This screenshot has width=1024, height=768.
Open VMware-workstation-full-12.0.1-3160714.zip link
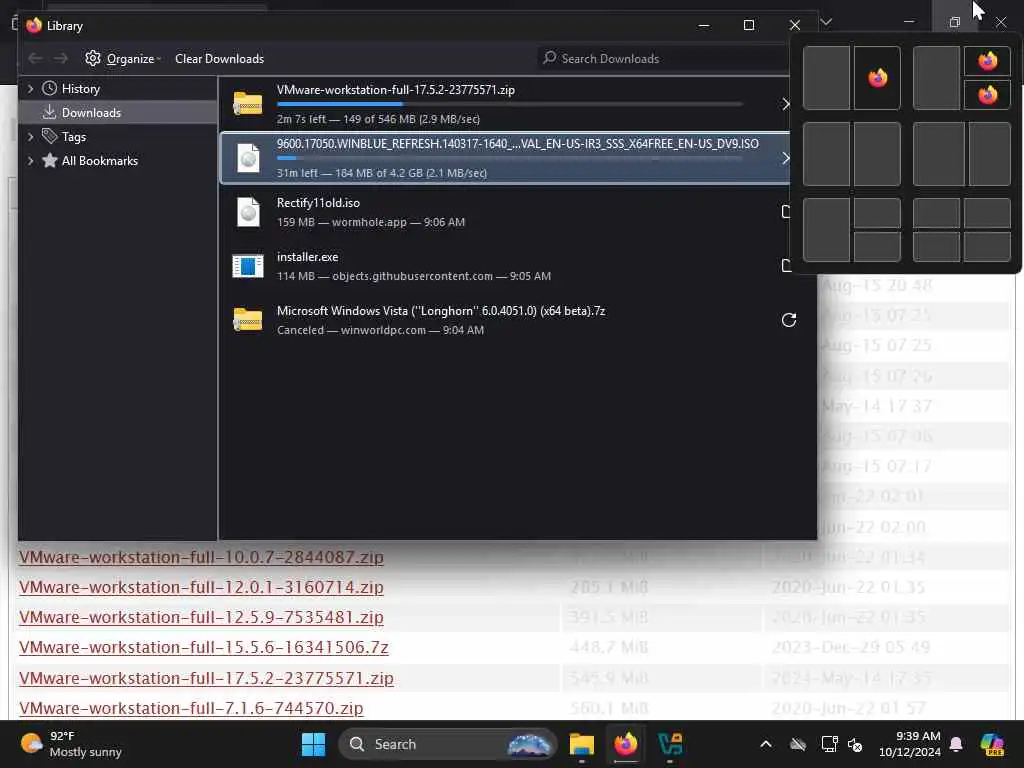click(201, 587)
